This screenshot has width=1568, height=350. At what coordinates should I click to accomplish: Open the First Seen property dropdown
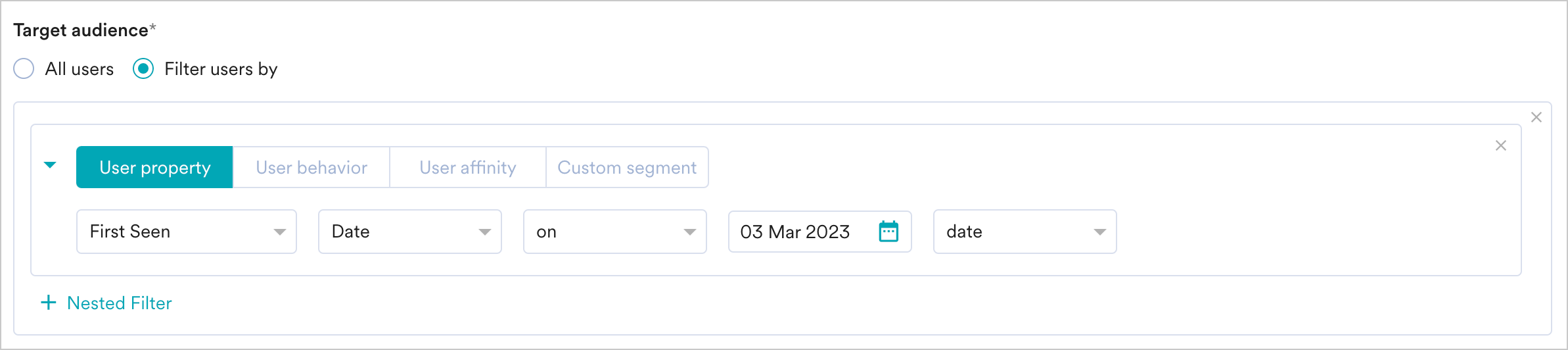click(186, 232)
